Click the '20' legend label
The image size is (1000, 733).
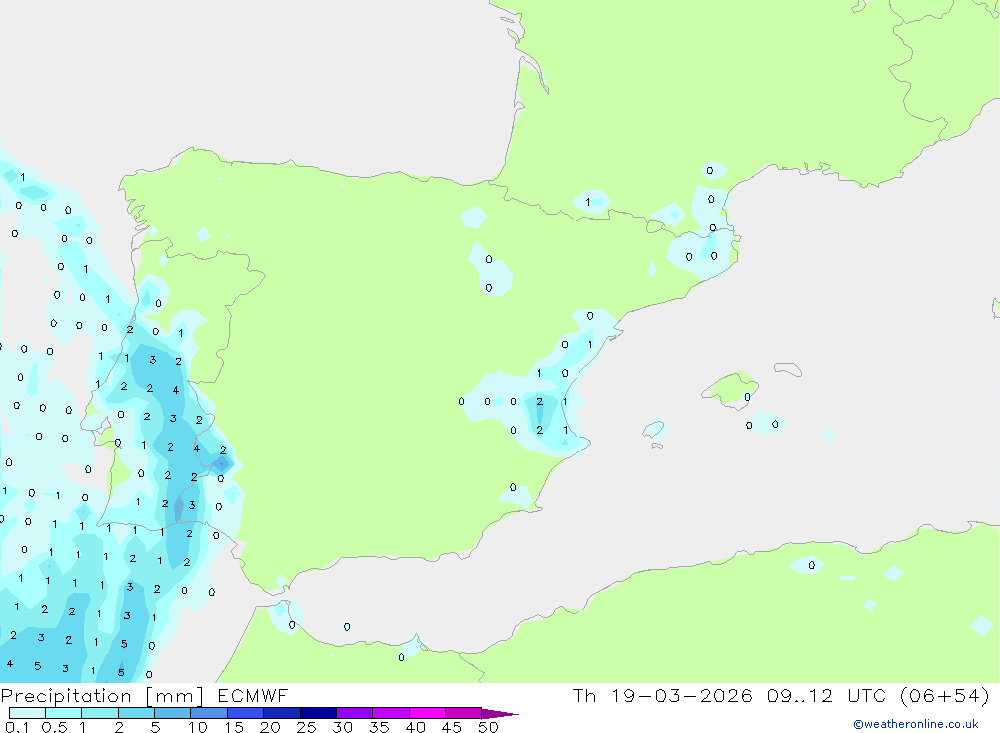pyautogui.click(x=270, y=727)
